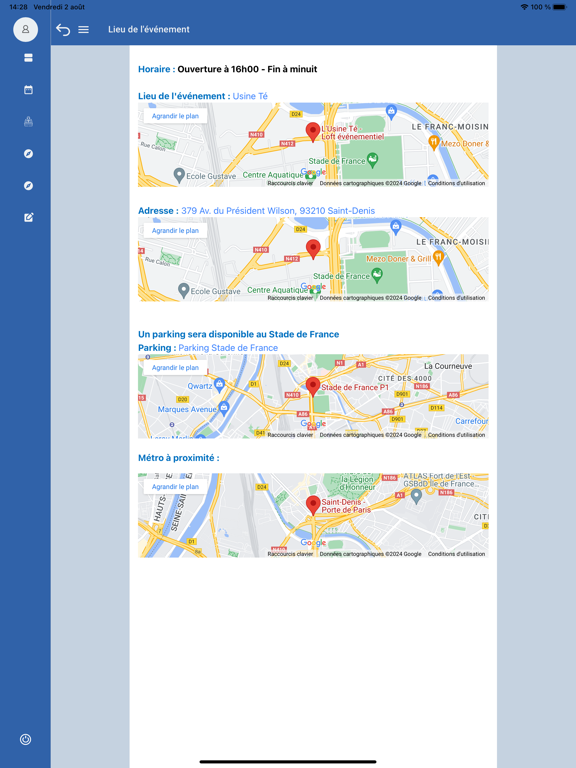Select 'Un parking sera disponible au Stade de France'
576x768 pixels.
coord(239,334)
